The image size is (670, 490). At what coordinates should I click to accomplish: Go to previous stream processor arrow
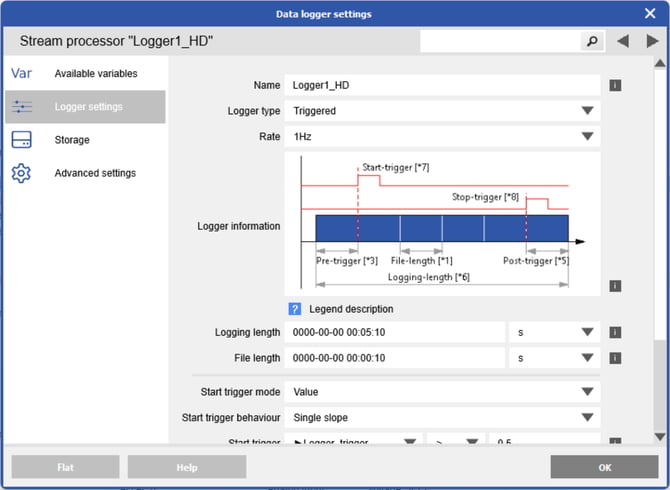(x=623, y=41)
